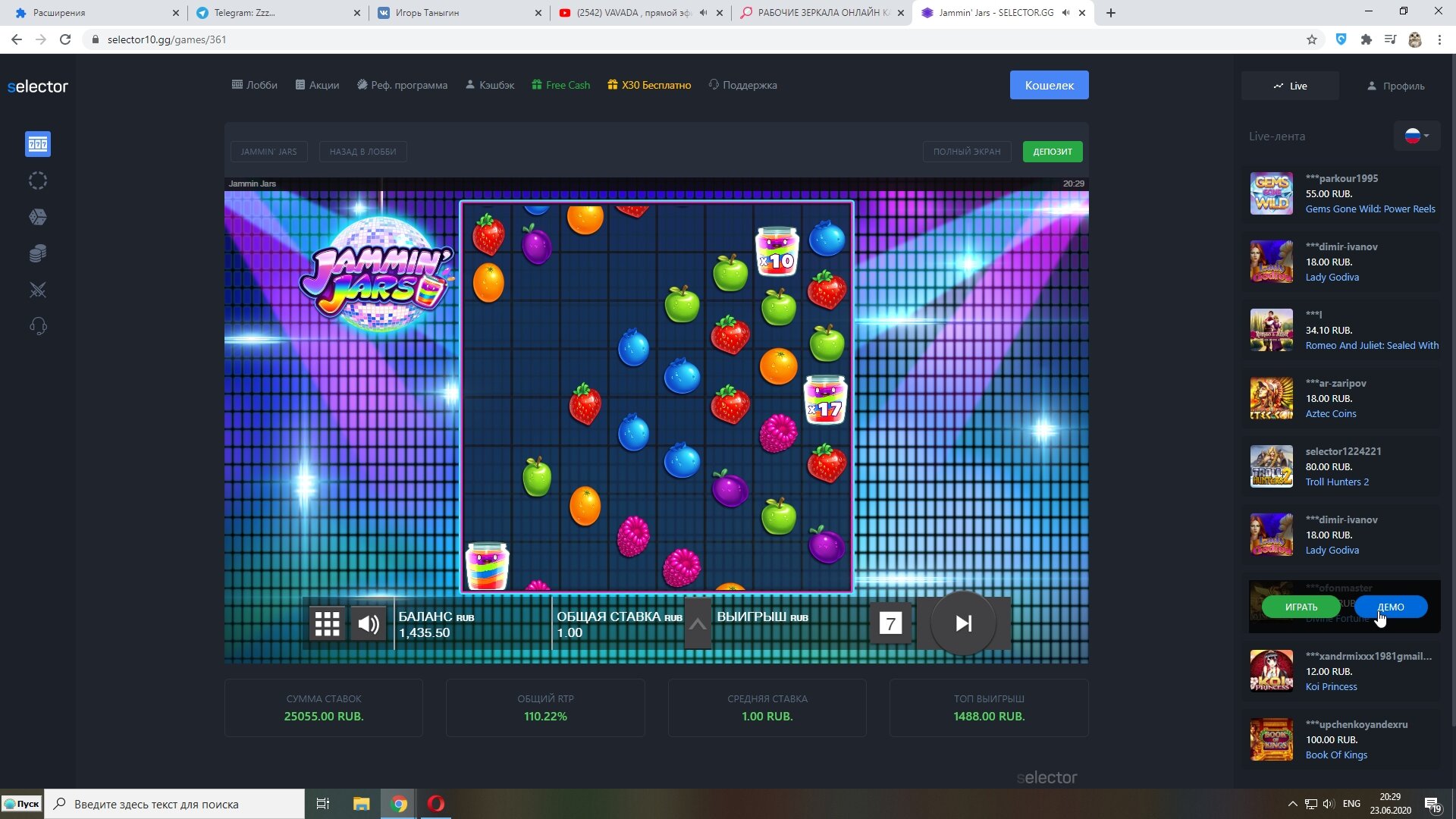Click the green ДЕПОЗИТ button
Image resolution: width=1456 pixels, height=819 pixels.
pyautogui.click(x=1052, y=152)
